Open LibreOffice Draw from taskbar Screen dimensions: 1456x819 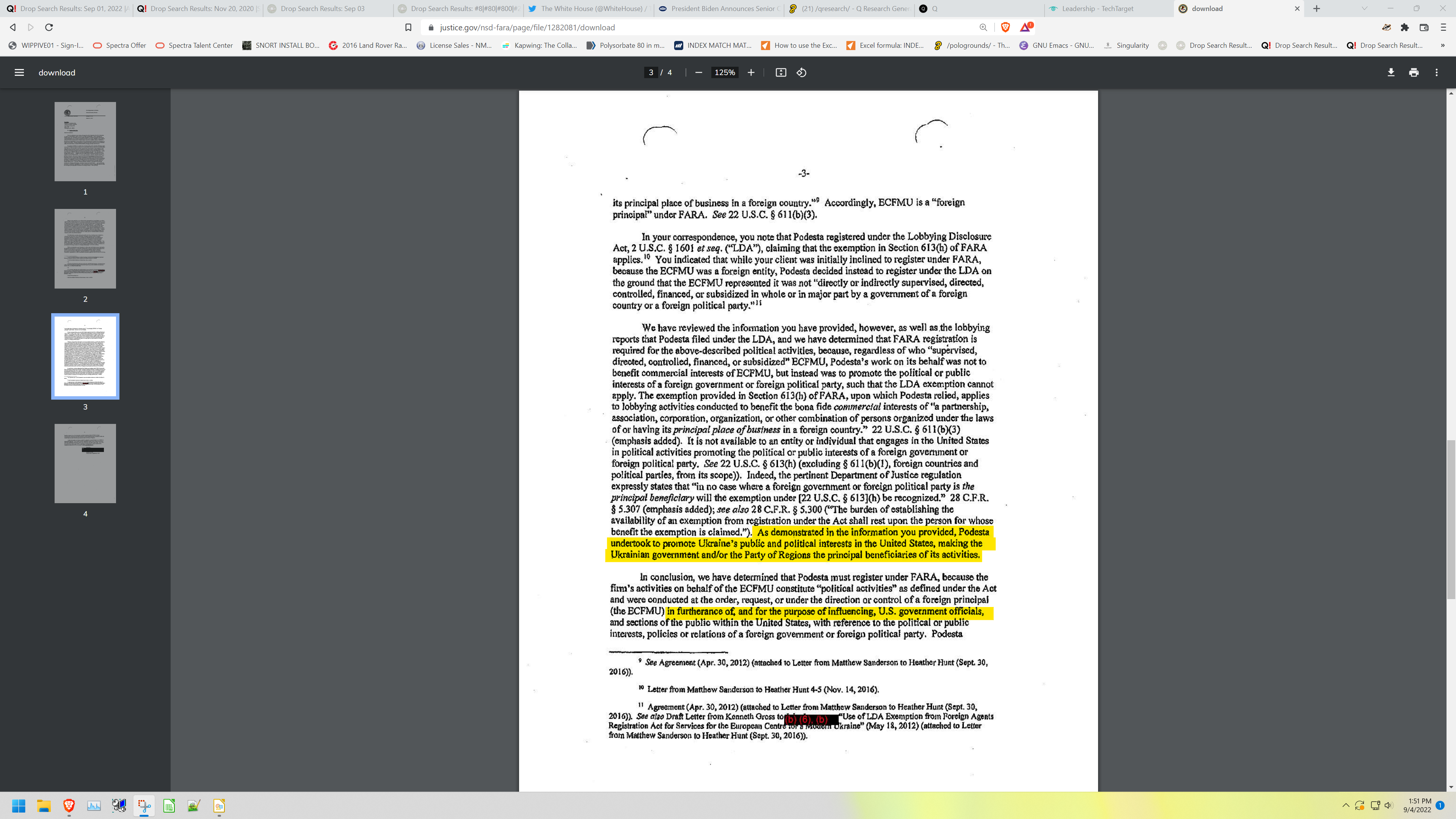[219, 805]
